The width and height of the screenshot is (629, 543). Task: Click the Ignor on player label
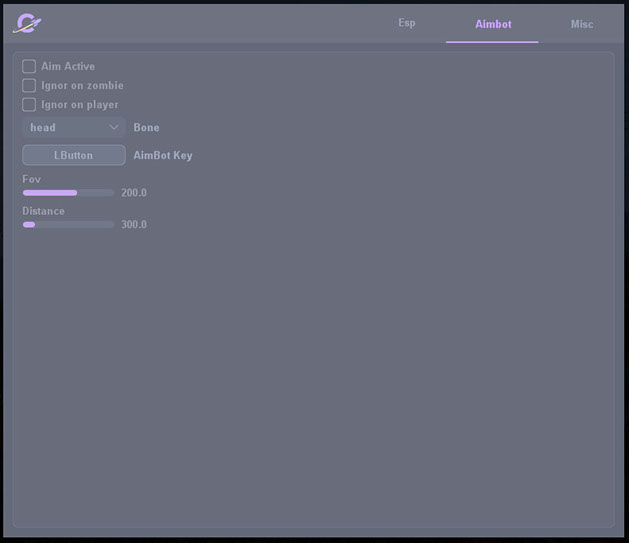(80, 104)
